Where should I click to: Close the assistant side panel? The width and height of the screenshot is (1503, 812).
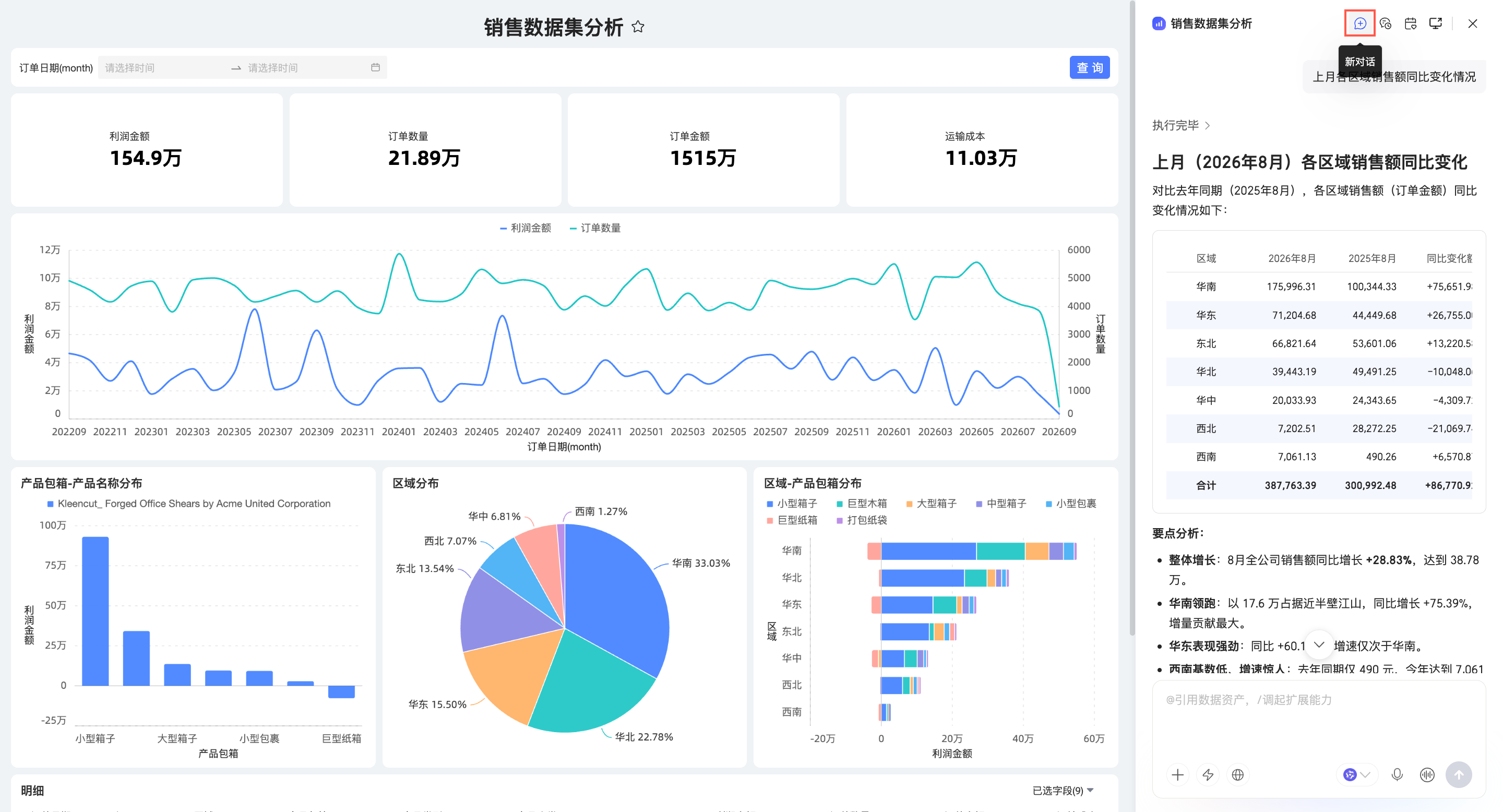[1472, 23]
